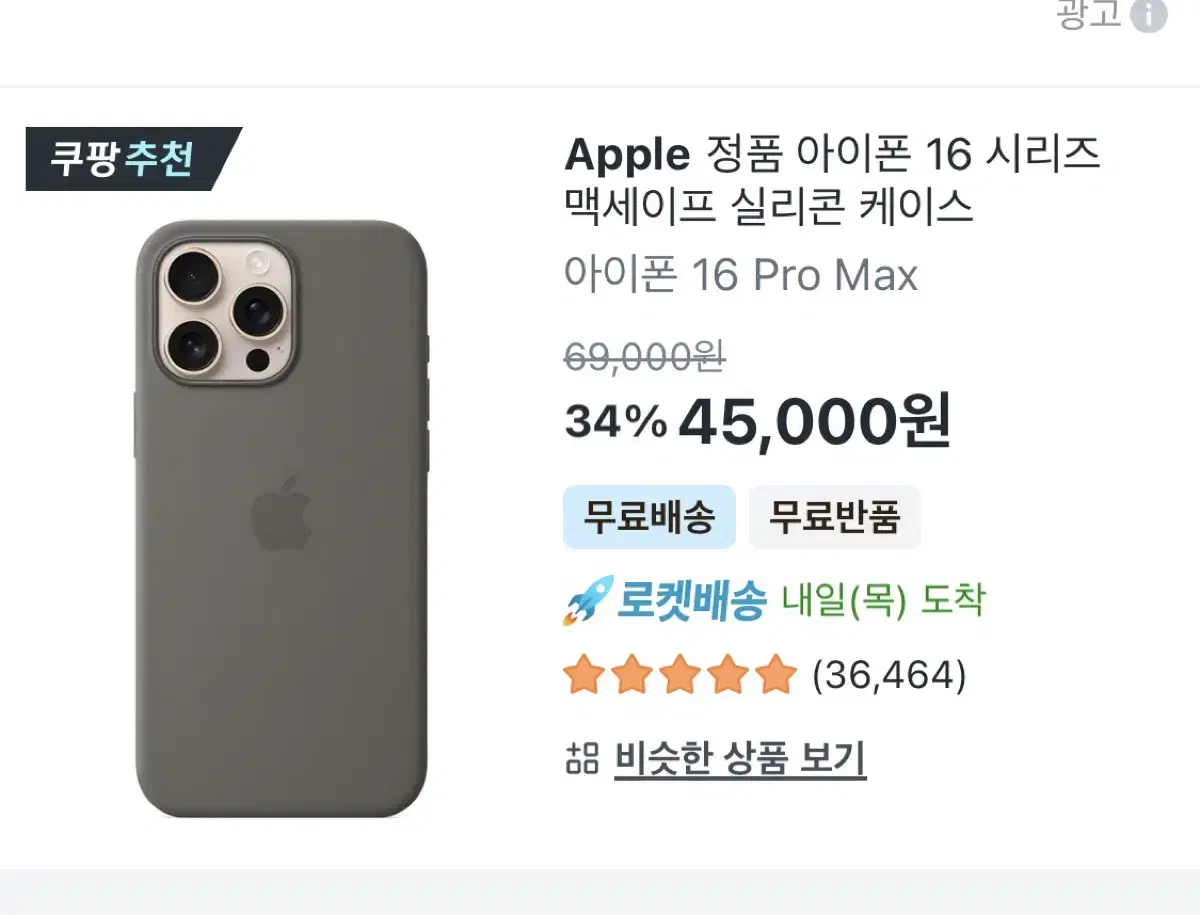This screenshot has width=1200, height=915.
Task: Click the five orange star rating
Action: pos(680,676)
